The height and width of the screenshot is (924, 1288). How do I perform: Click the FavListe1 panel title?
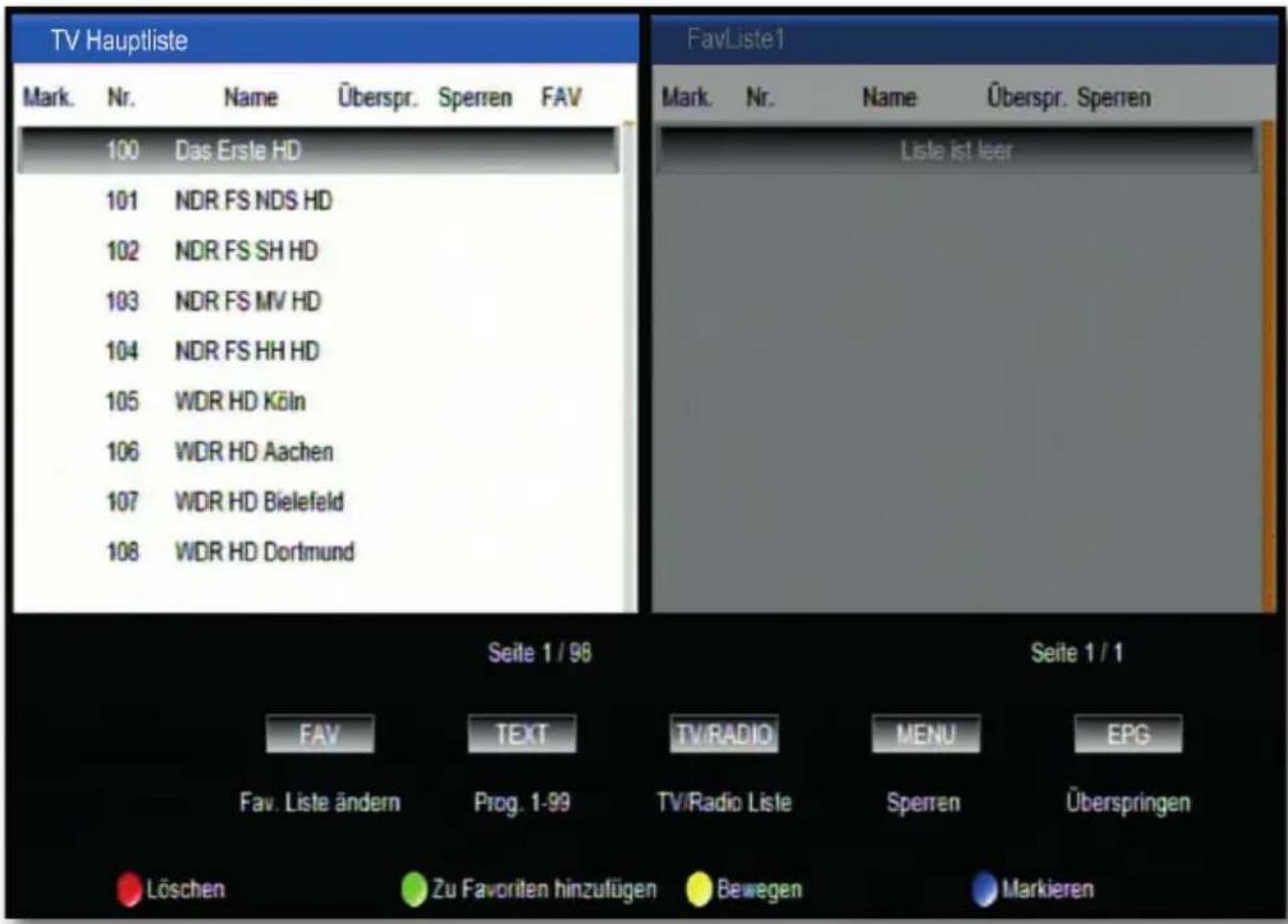736,39
